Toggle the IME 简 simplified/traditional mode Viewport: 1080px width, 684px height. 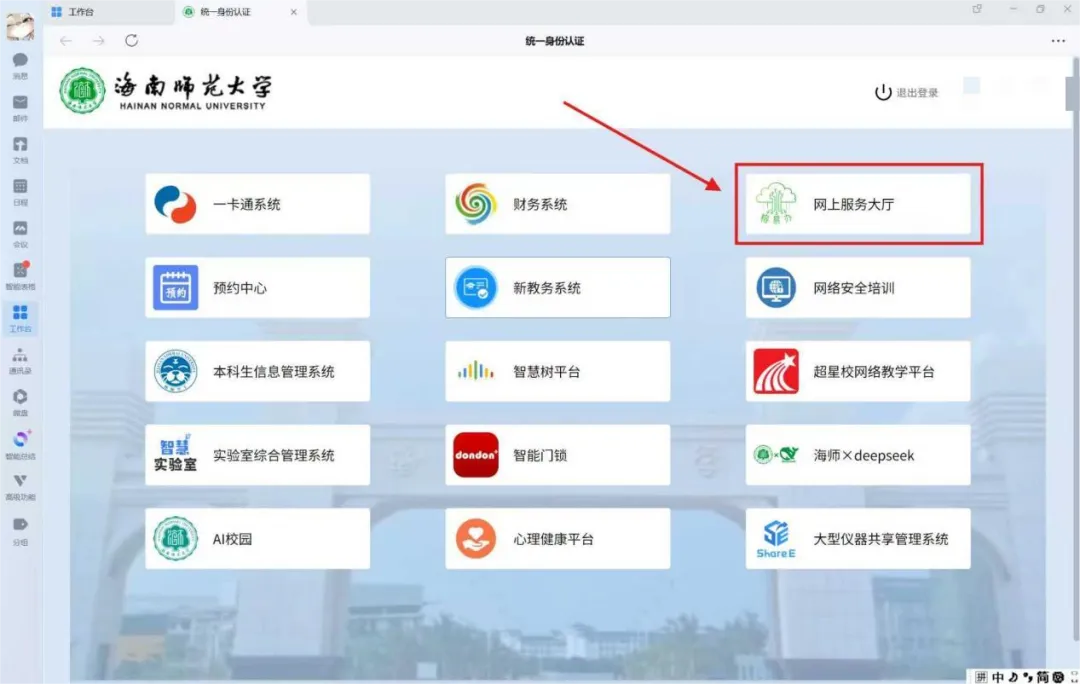pyautogui.click(x=1043, y=677)
